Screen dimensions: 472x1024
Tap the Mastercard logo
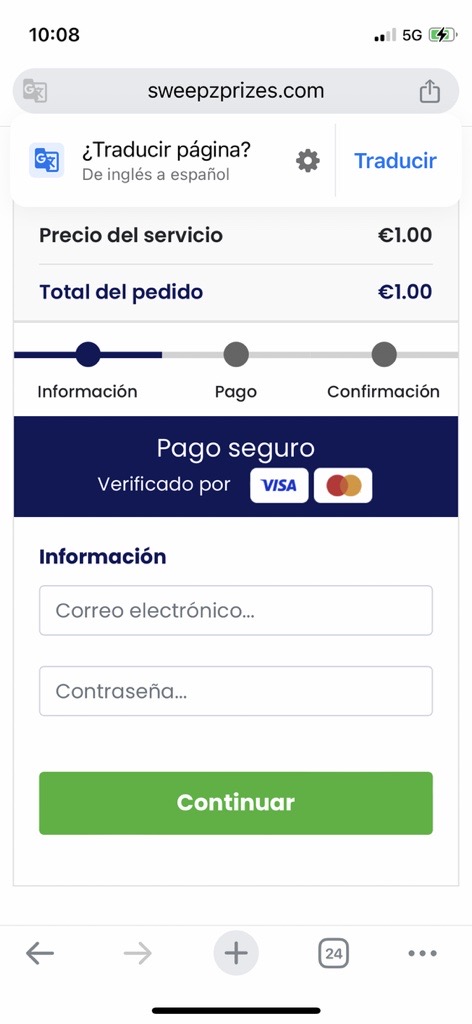point(343,485)
